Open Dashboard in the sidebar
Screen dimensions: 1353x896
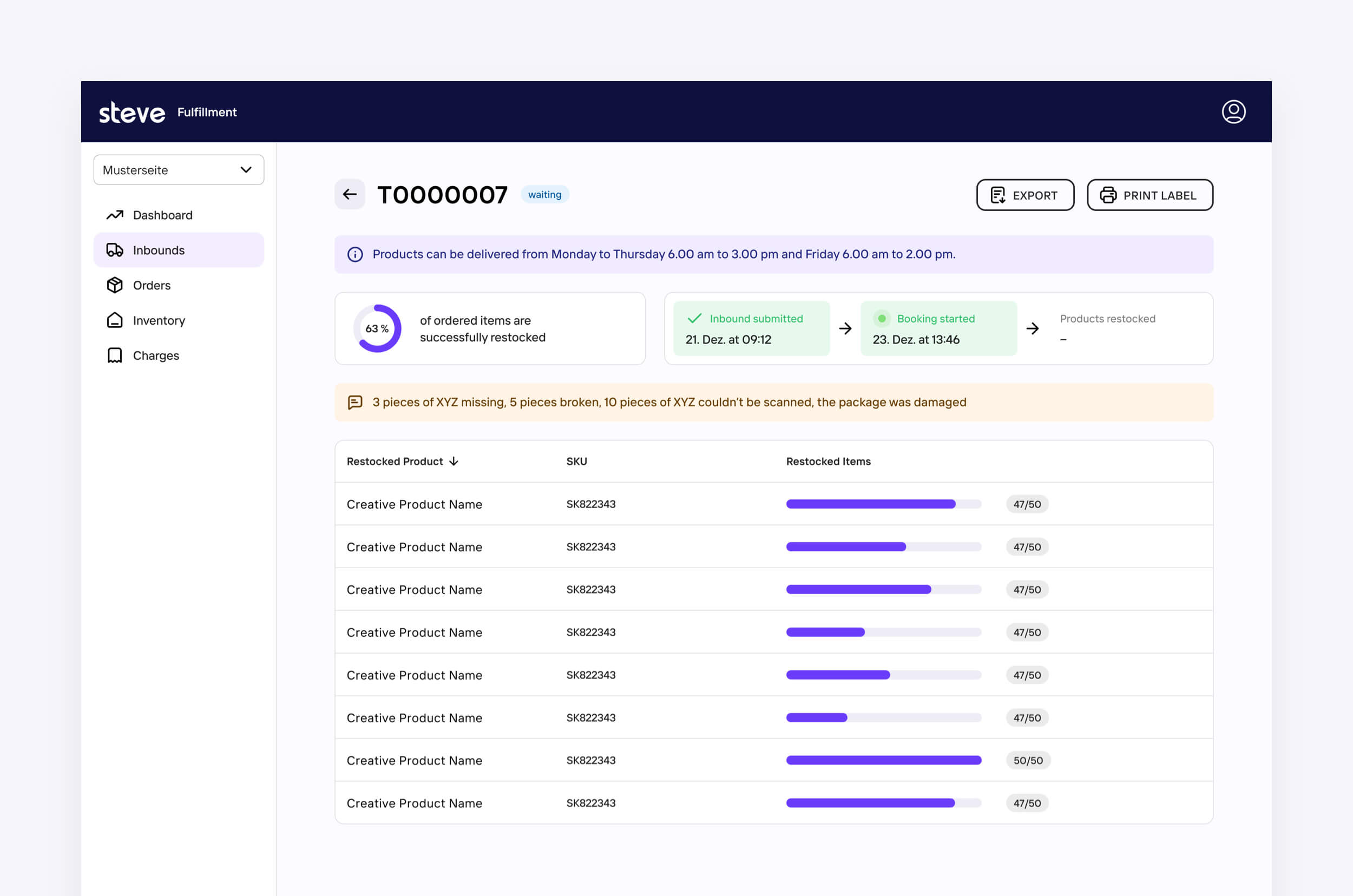coord(162,215)
